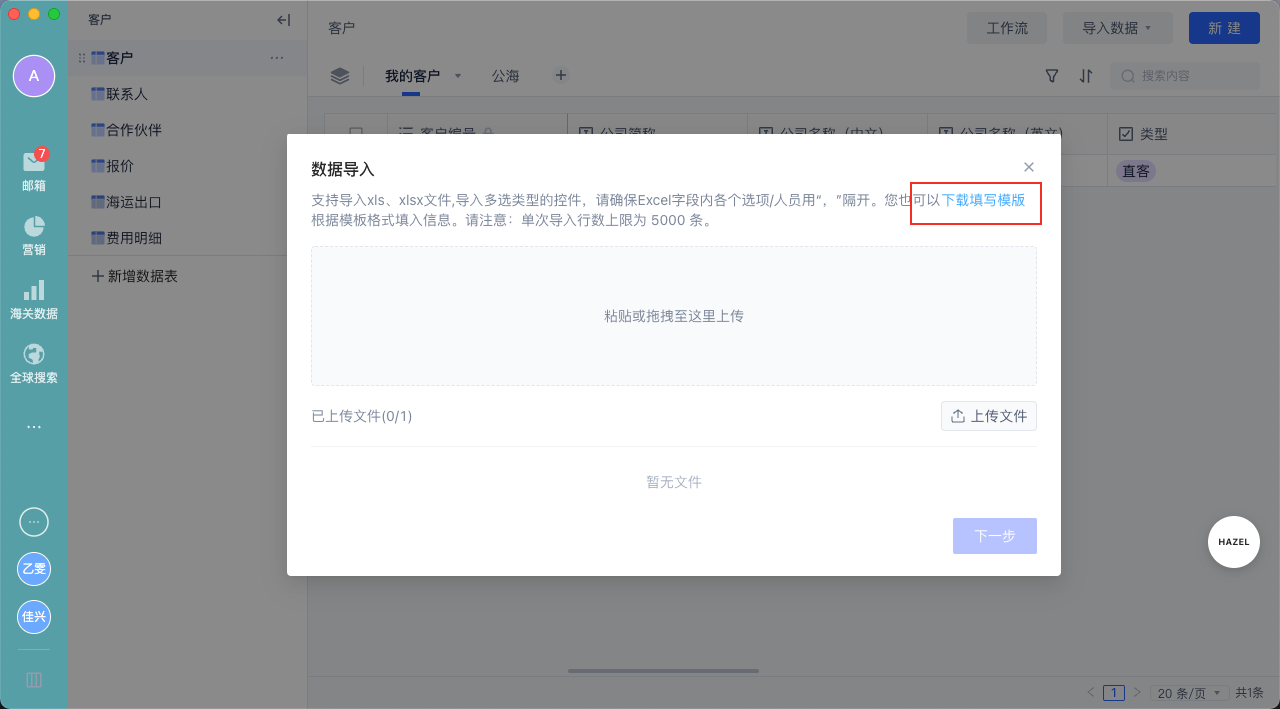The width and height of the screenshot is (1280, 709).
Task: Click the 搜索内容 search field
Action: point(1185,76)
